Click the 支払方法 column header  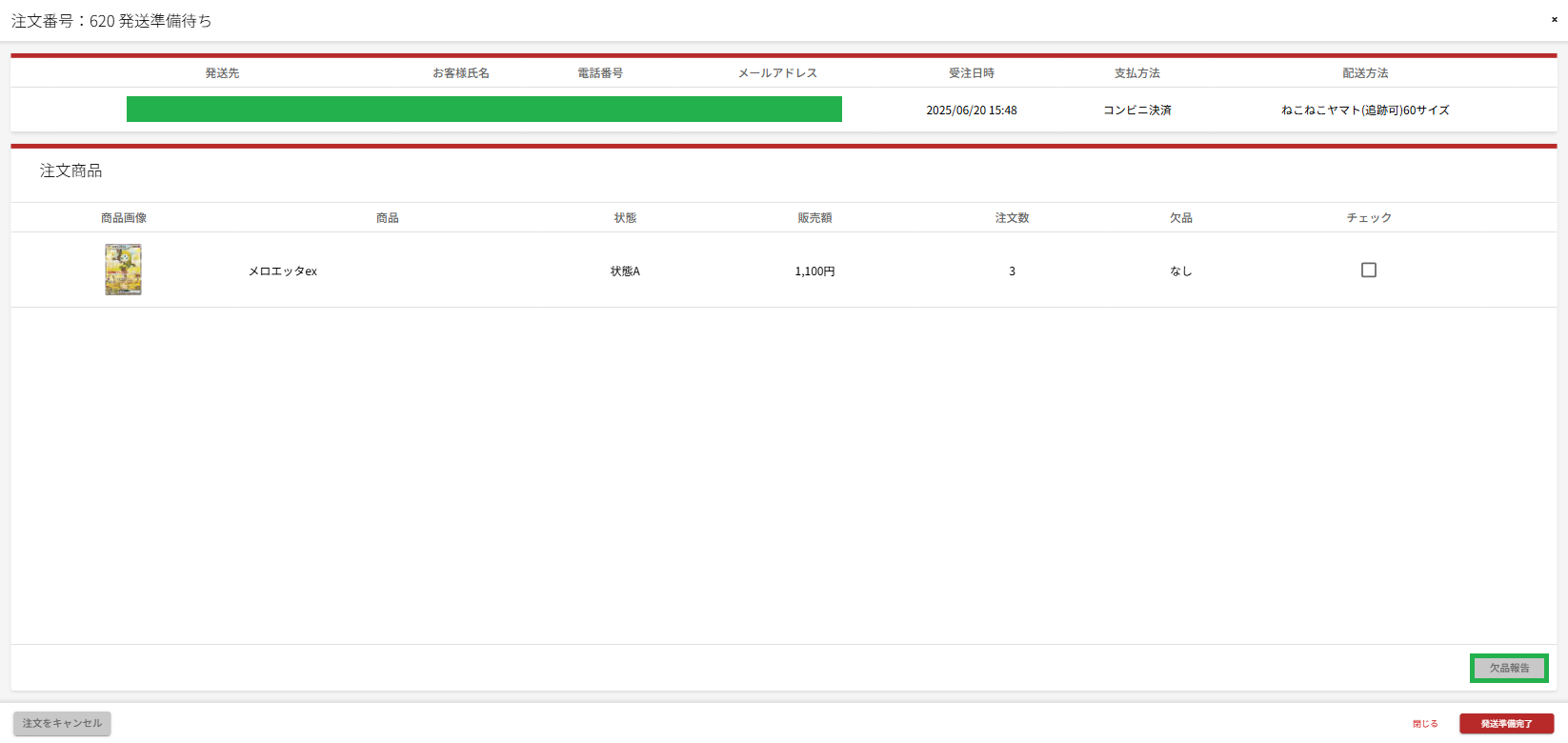pyautogui.click(x=1136, y=73)
